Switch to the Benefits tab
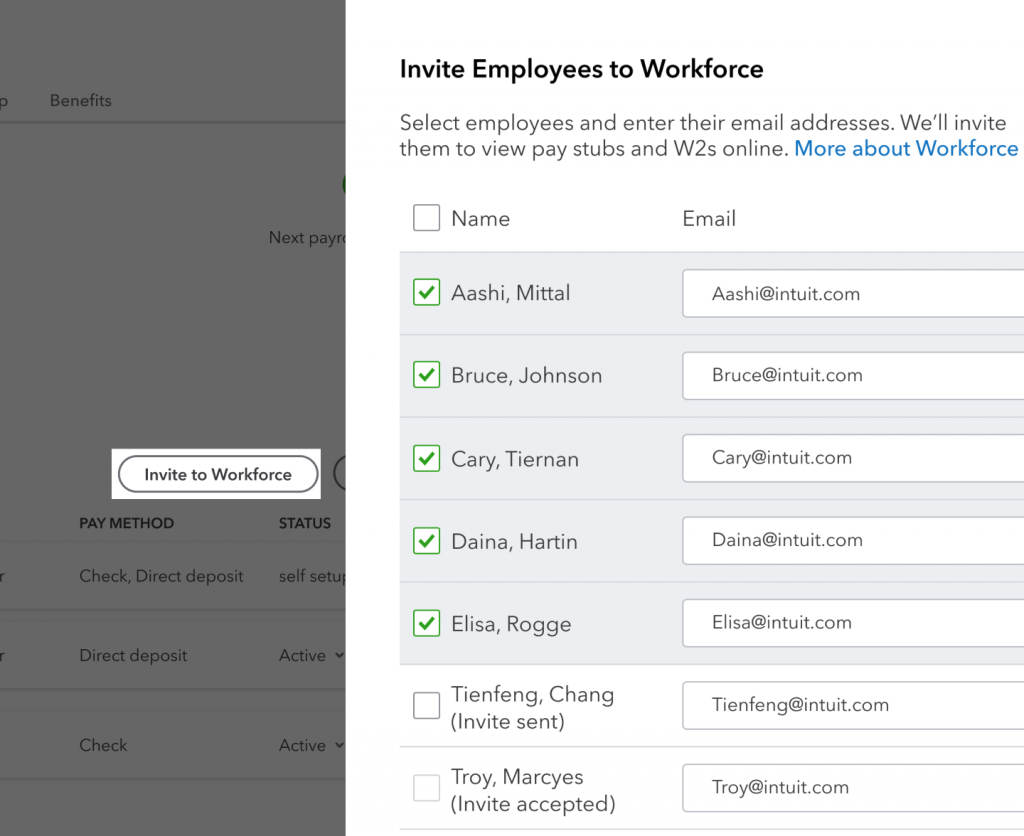This screenshot has width=1024, height=836. 81,101
